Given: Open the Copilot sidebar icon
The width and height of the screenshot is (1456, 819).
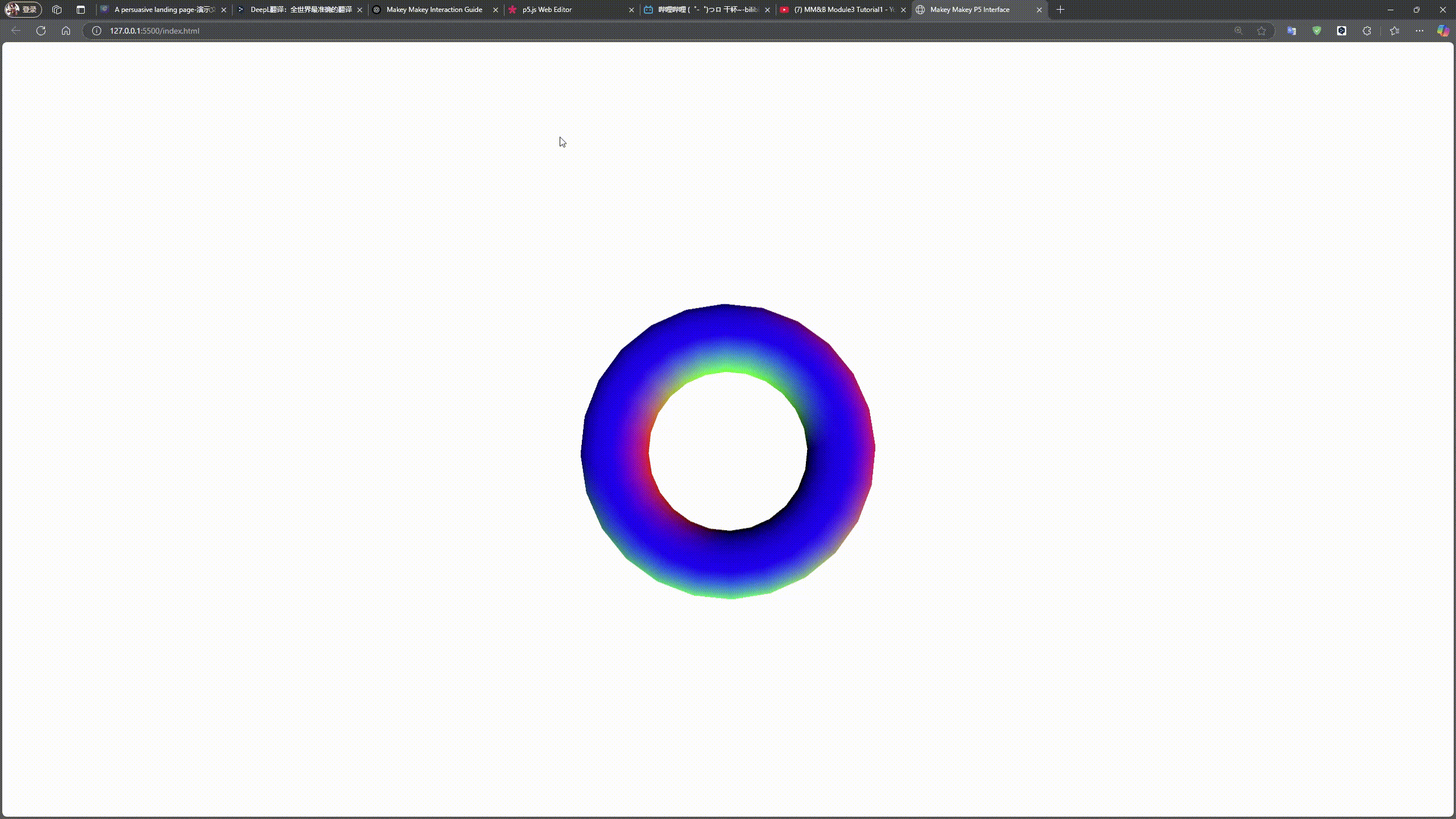Looking at the screenshot, I should point(1443,31).
